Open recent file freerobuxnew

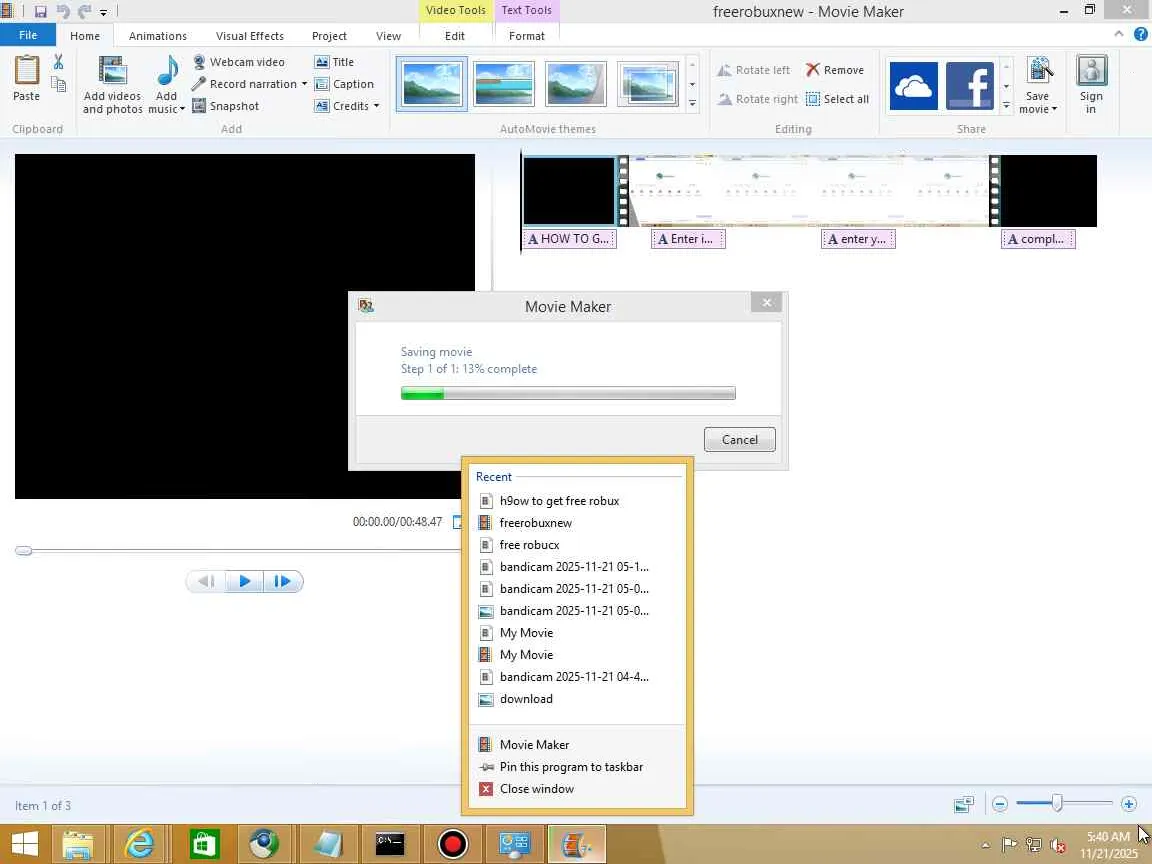577,522
